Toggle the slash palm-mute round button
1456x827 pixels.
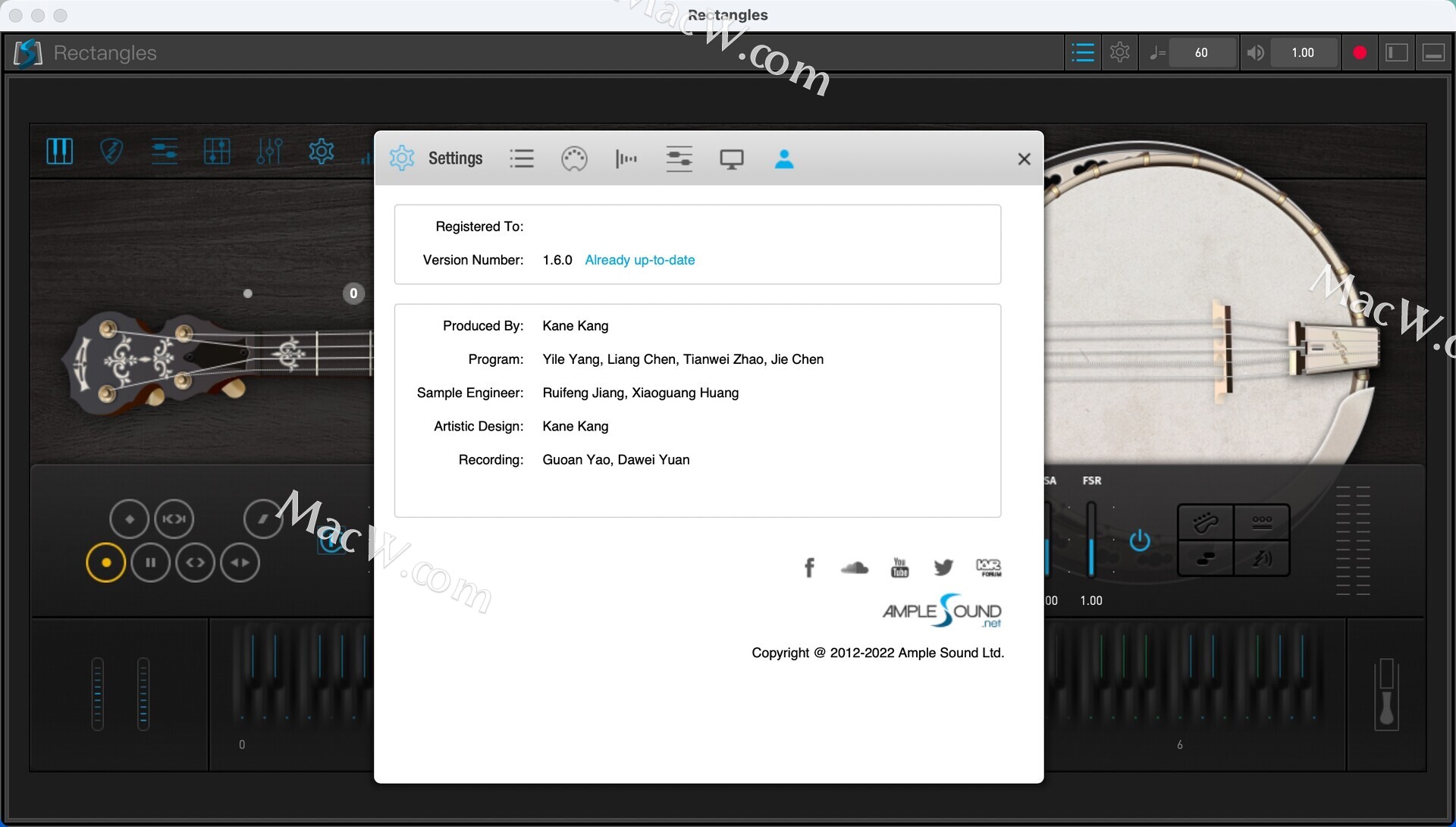[263, 519]
